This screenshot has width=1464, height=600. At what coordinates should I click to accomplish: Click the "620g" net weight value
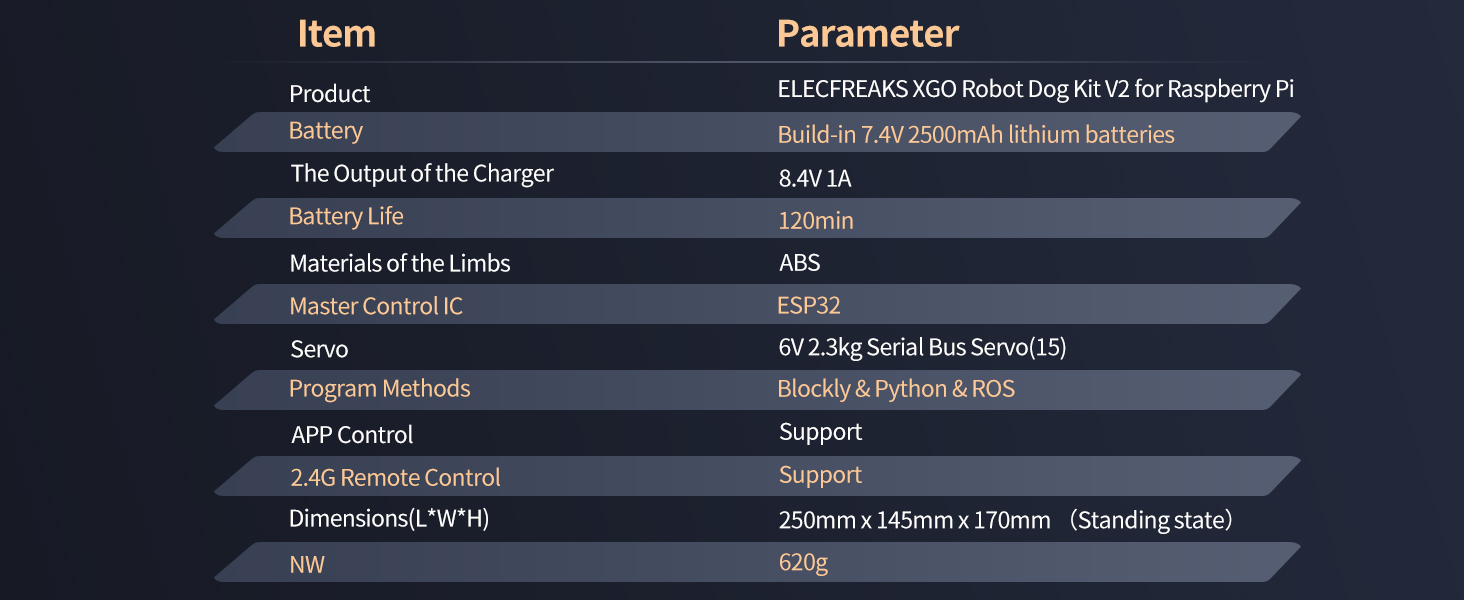pos(803,563)
